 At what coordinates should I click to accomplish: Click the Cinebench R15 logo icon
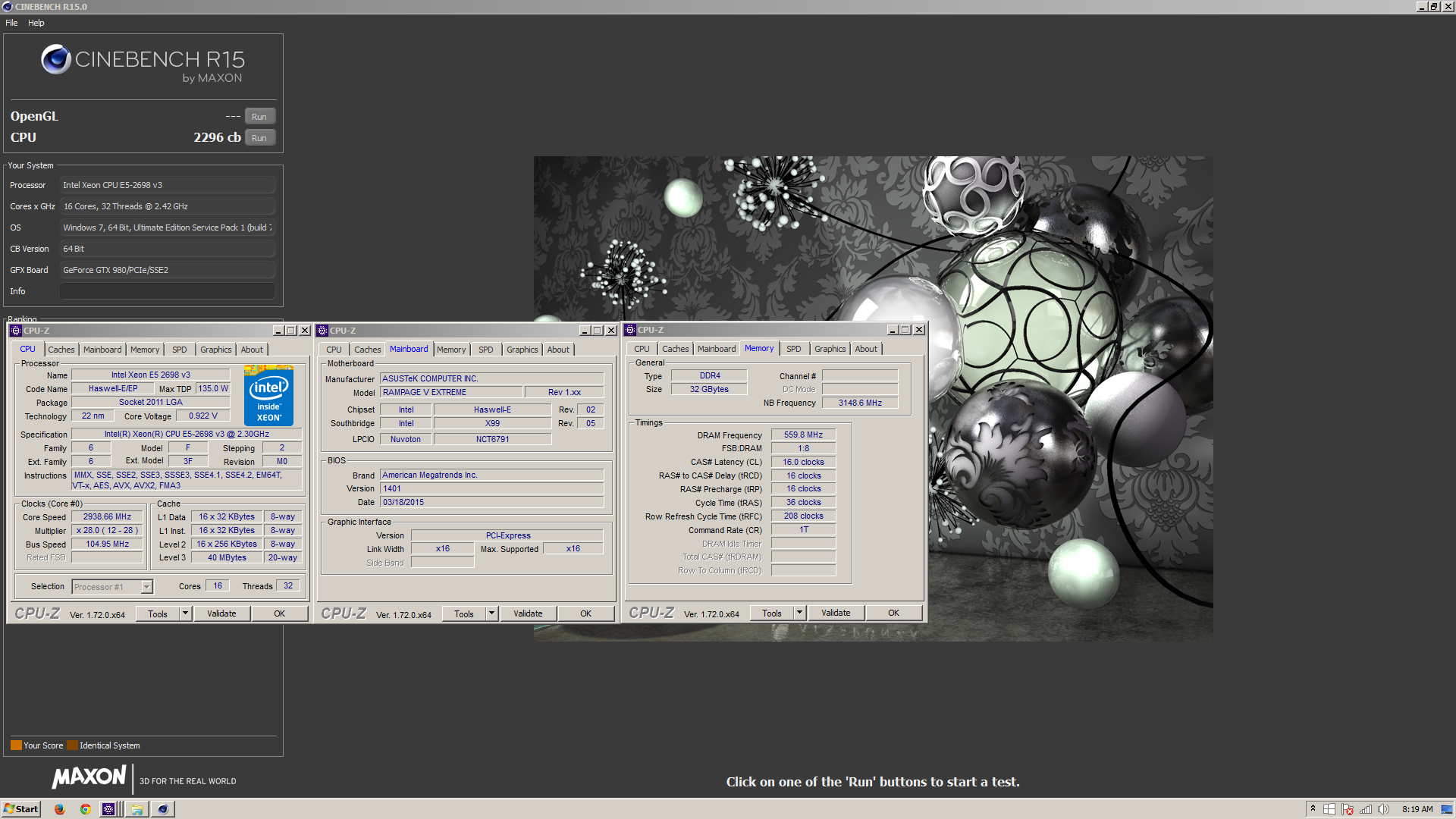point(56,59)
